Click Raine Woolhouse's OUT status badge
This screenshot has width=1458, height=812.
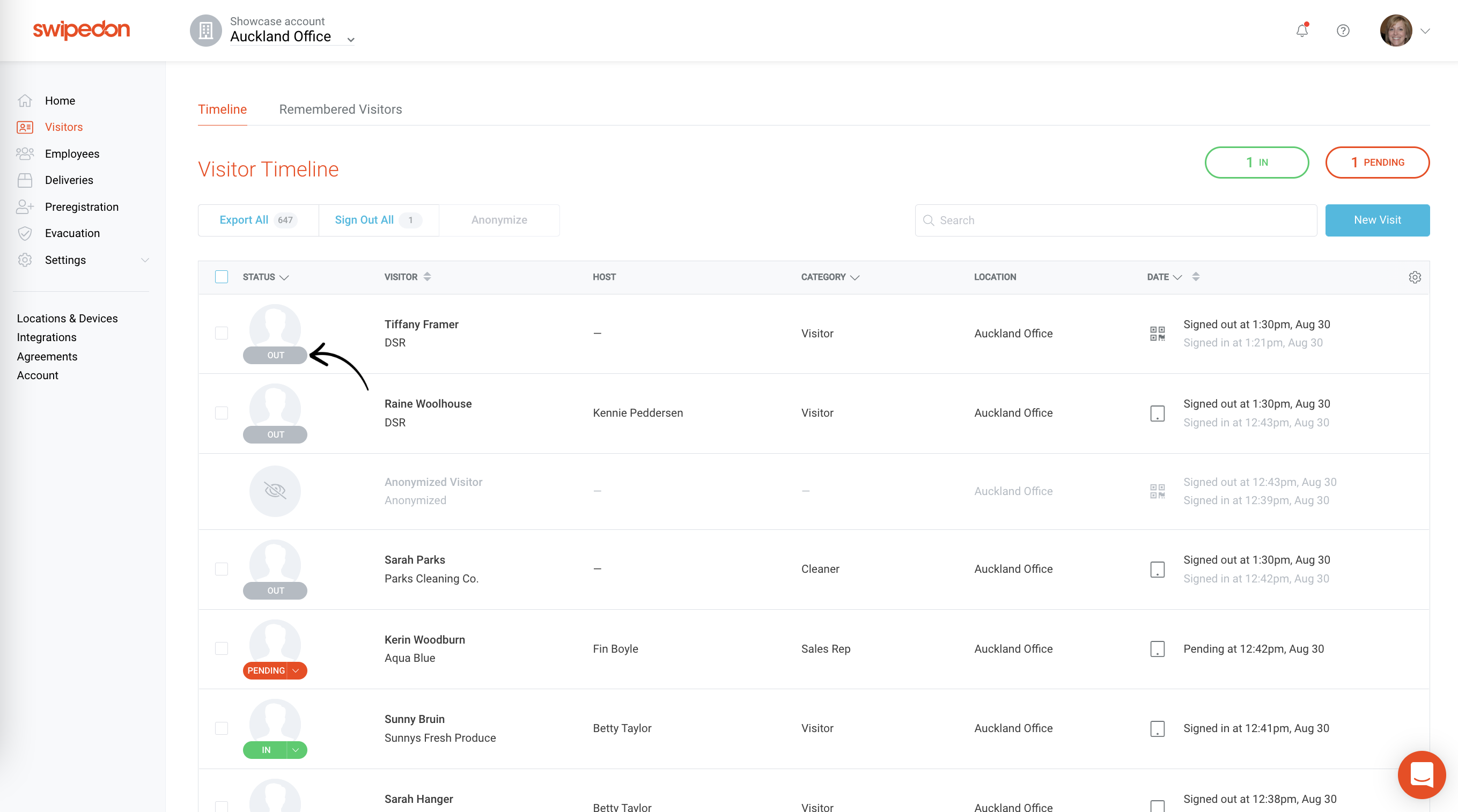[x=275, y=434]
